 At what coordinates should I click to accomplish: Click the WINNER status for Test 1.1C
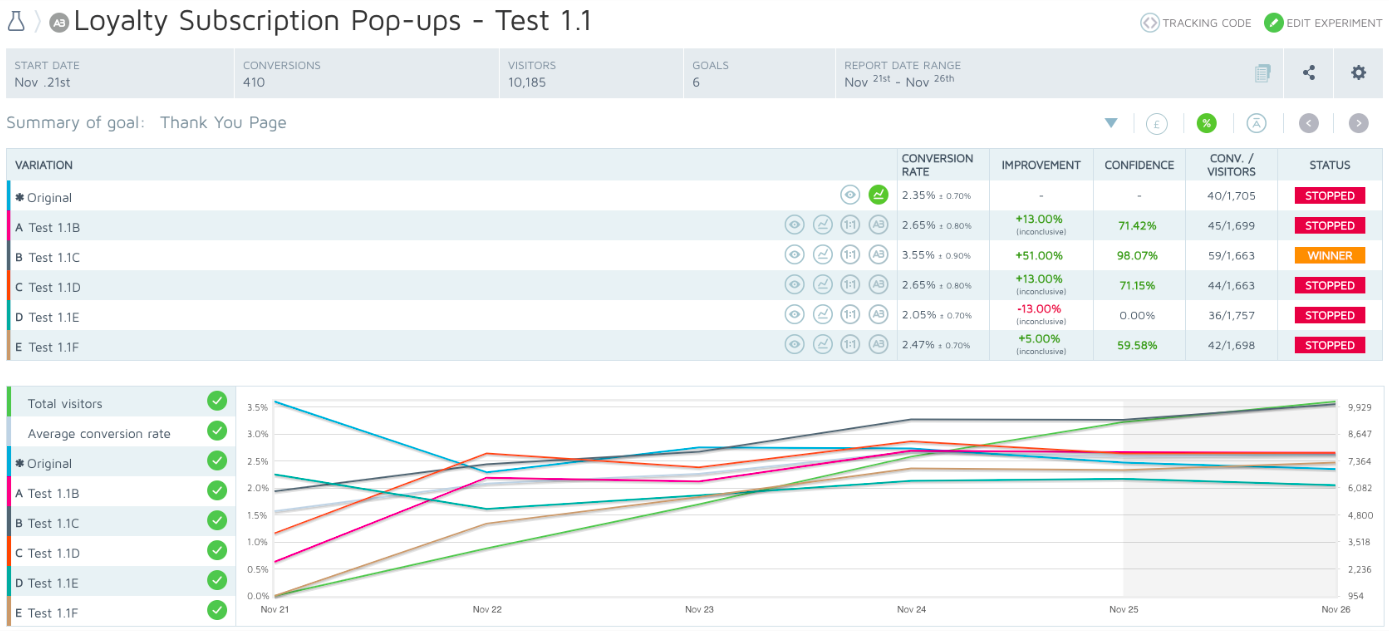click(1329, 255)
